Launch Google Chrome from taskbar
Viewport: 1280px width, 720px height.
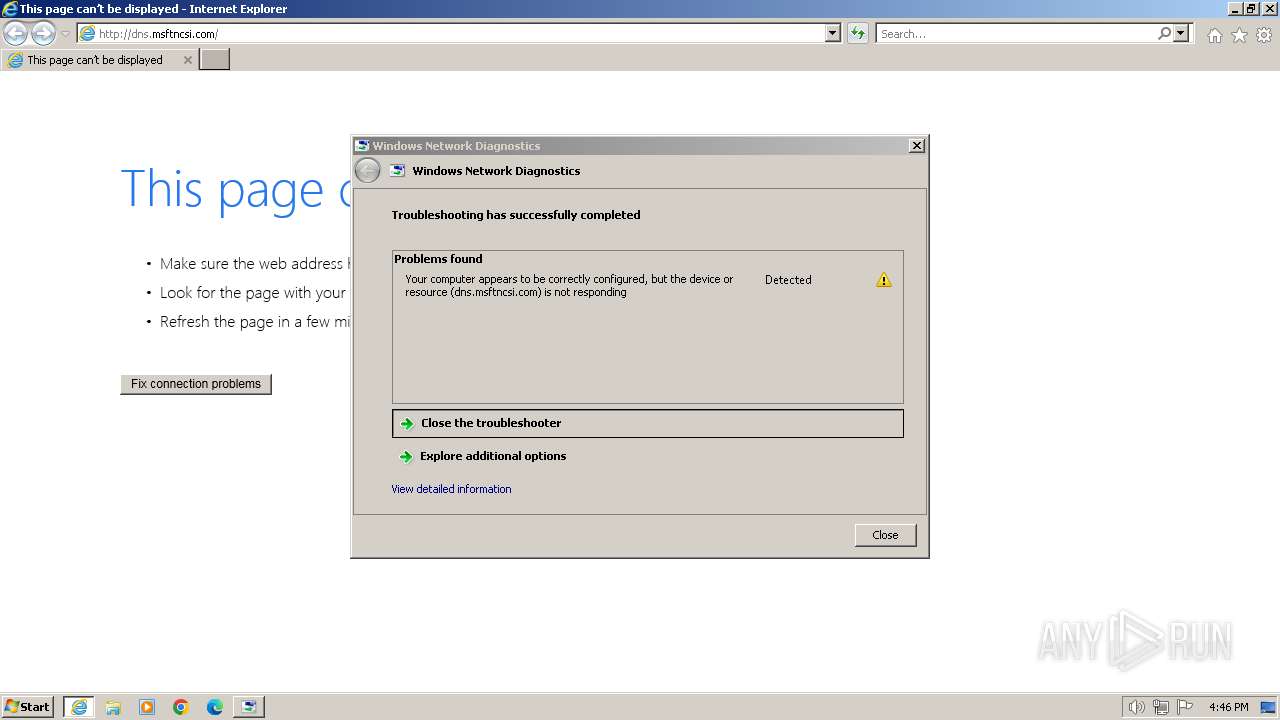(x=181, y=707)
